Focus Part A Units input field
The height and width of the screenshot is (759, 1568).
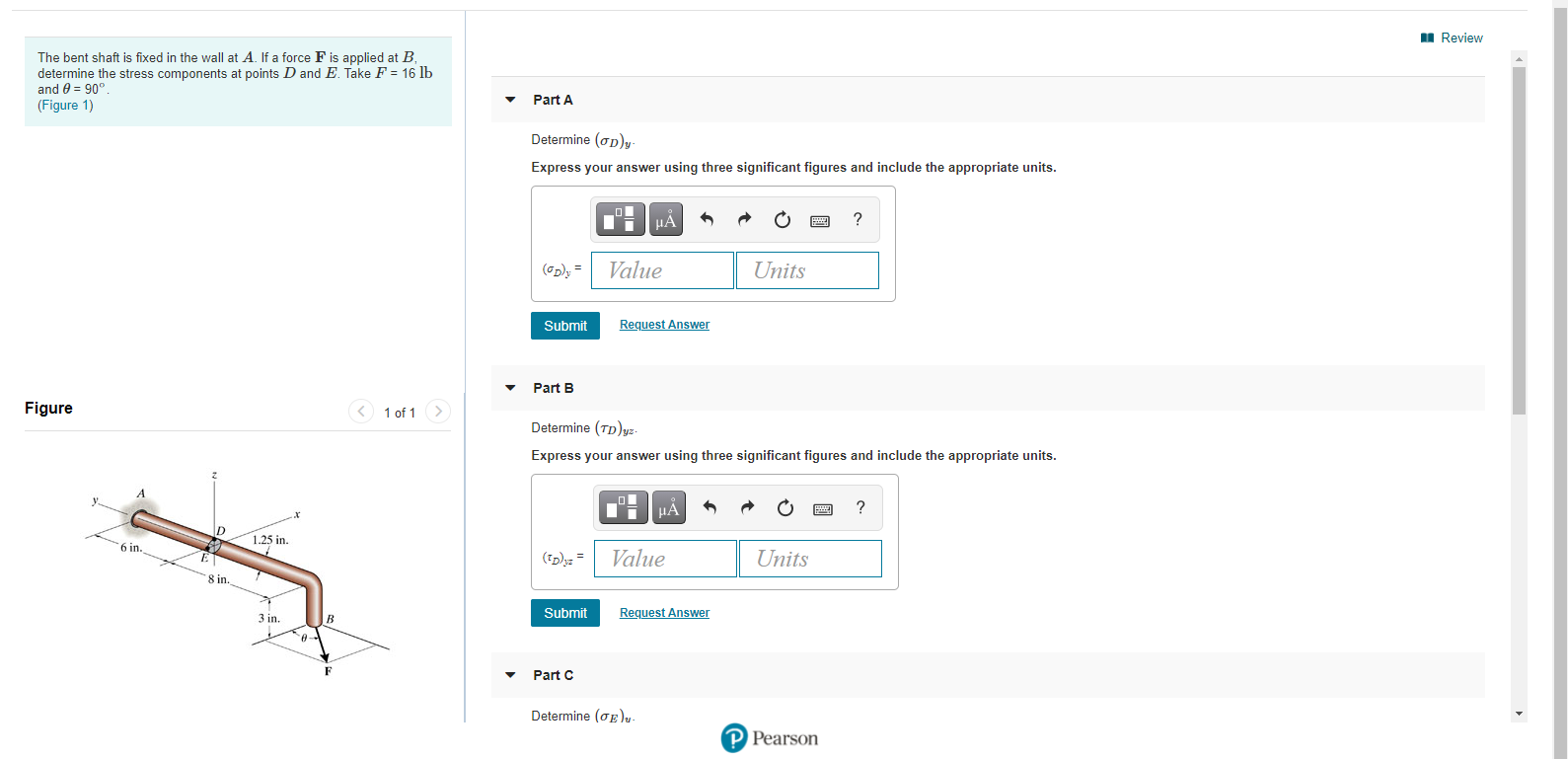click(x=807, y=270)
